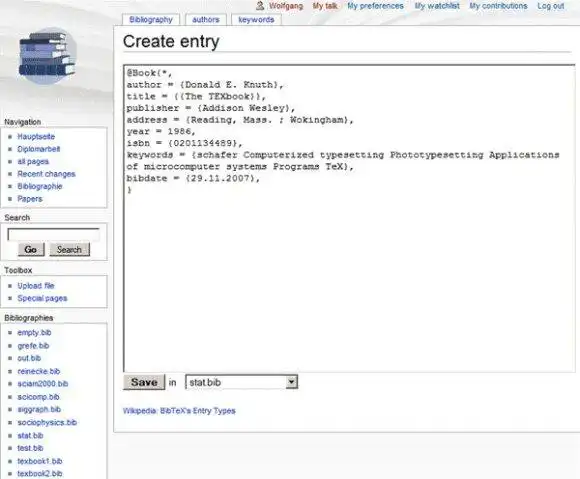This screenshot has width=580, height=479.
Task: Click the @Book{*, first line
Action: click(x=149, y=73)
